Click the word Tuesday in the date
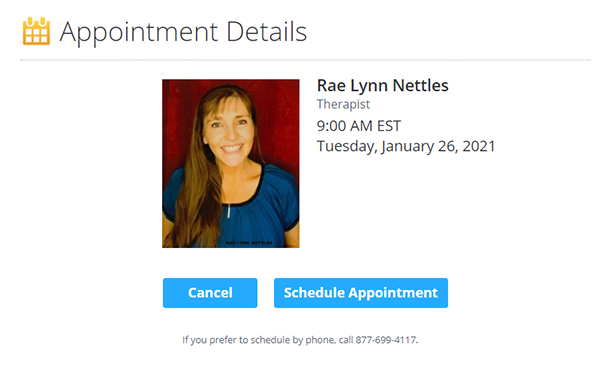 pyautogui.click(x=345, y=146)
